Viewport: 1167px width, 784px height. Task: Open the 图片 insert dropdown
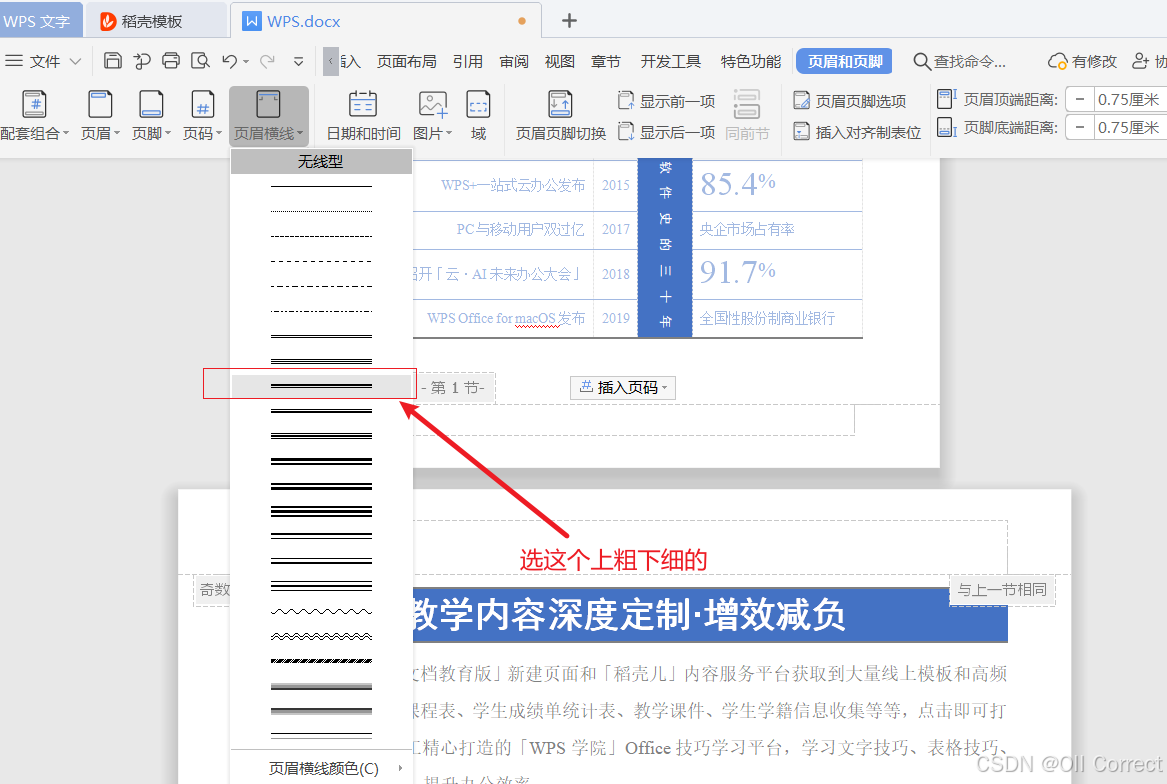[x=432, y=115]
